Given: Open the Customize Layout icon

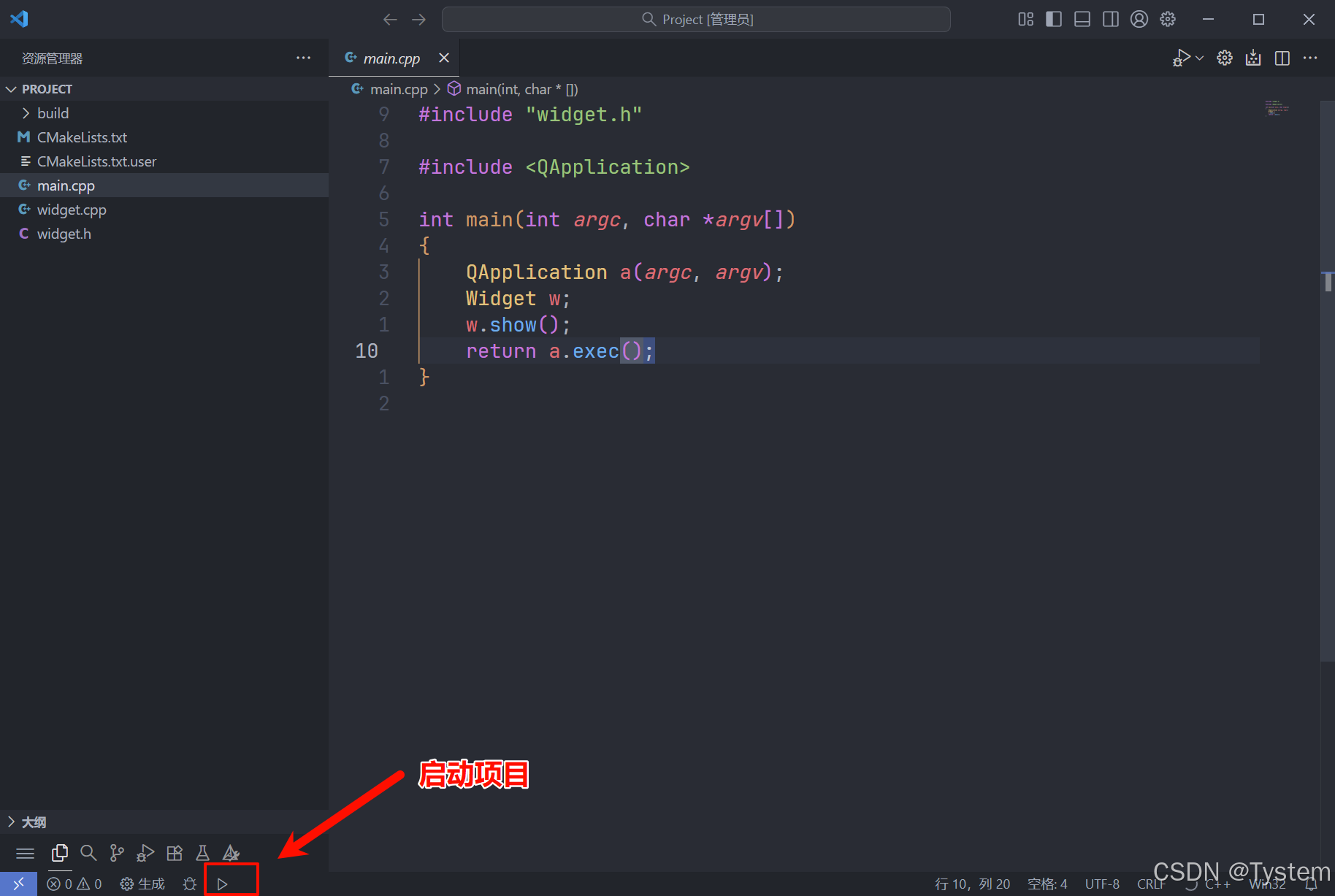Looking at the screenshot, I should click(x=1026, y=20).
